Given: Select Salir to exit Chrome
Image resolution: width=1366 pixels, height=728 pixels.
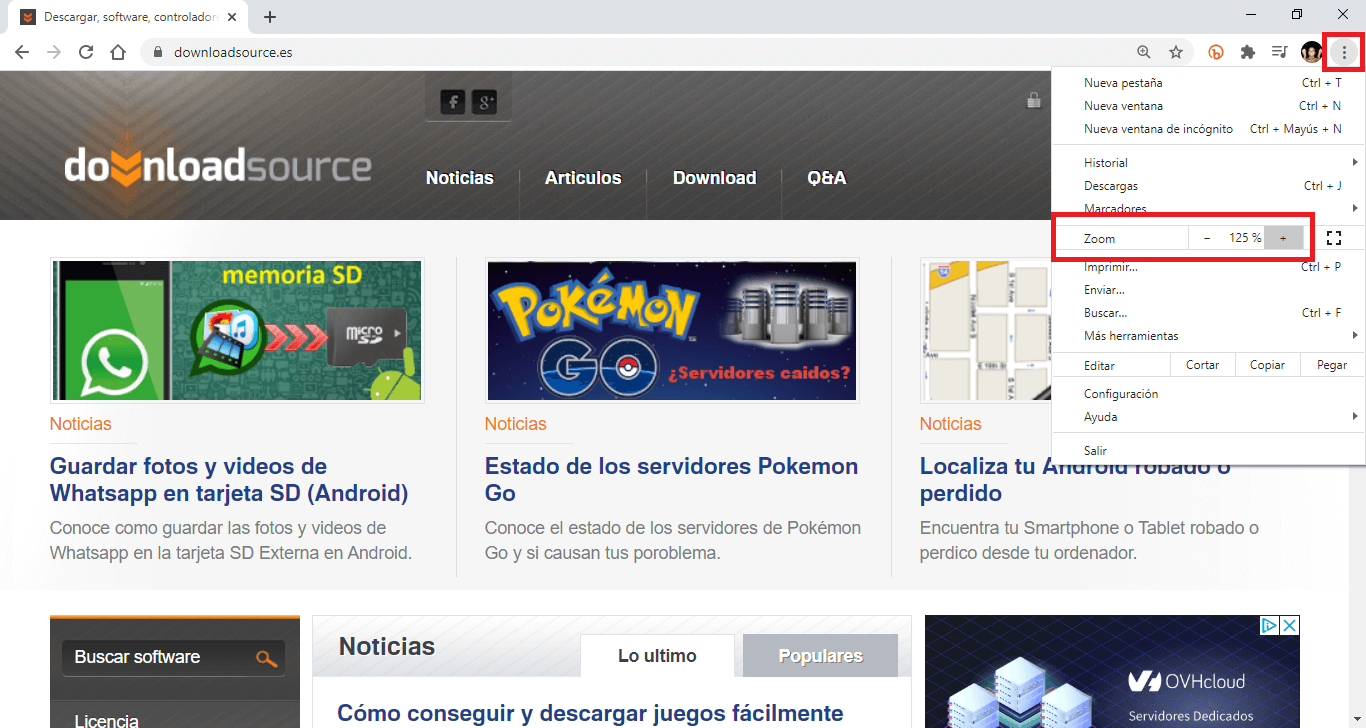Looking at the screenshot, I should pyautogui.click(x=1208, y=451).
